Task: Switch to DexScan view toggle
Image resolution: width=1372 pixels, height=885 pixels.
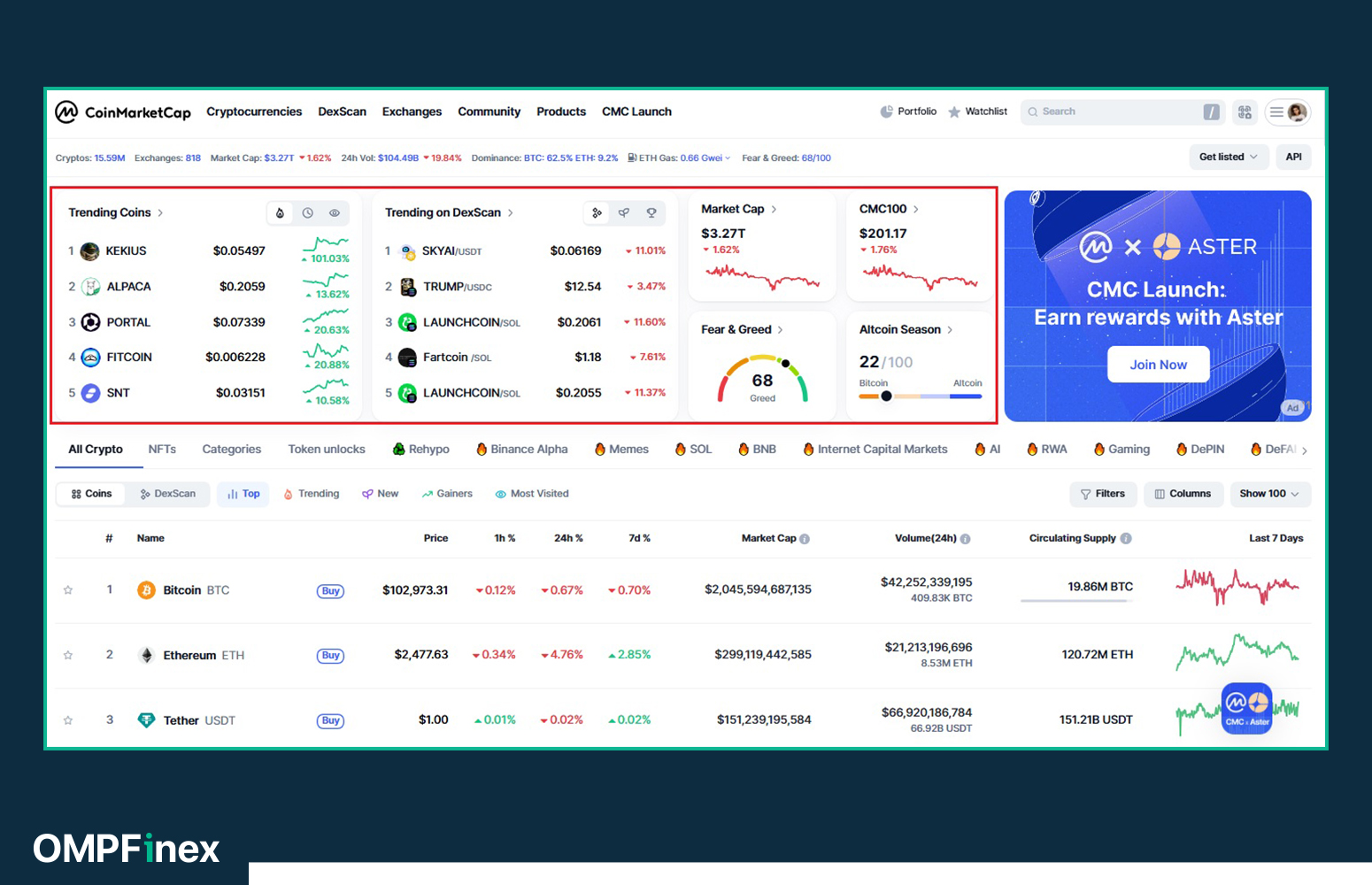Action: pos(167,494)
